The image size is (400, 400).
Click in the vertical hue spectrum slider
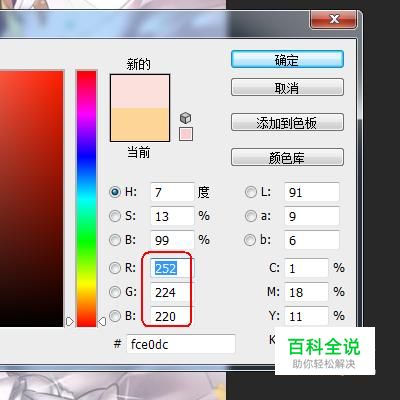(86, 198)
